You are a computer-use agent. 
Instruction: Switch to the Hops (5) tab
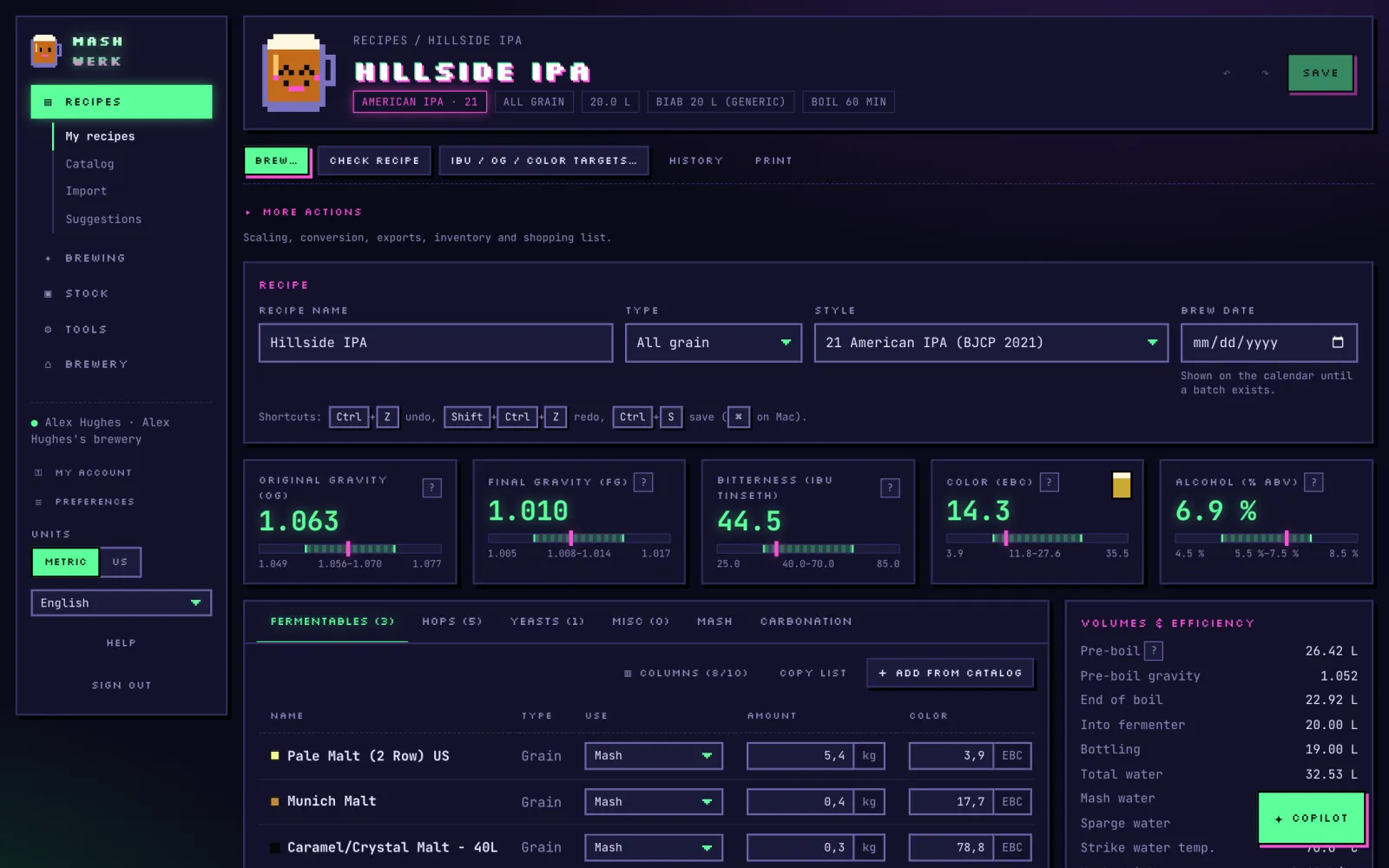[x=451, y=621]
